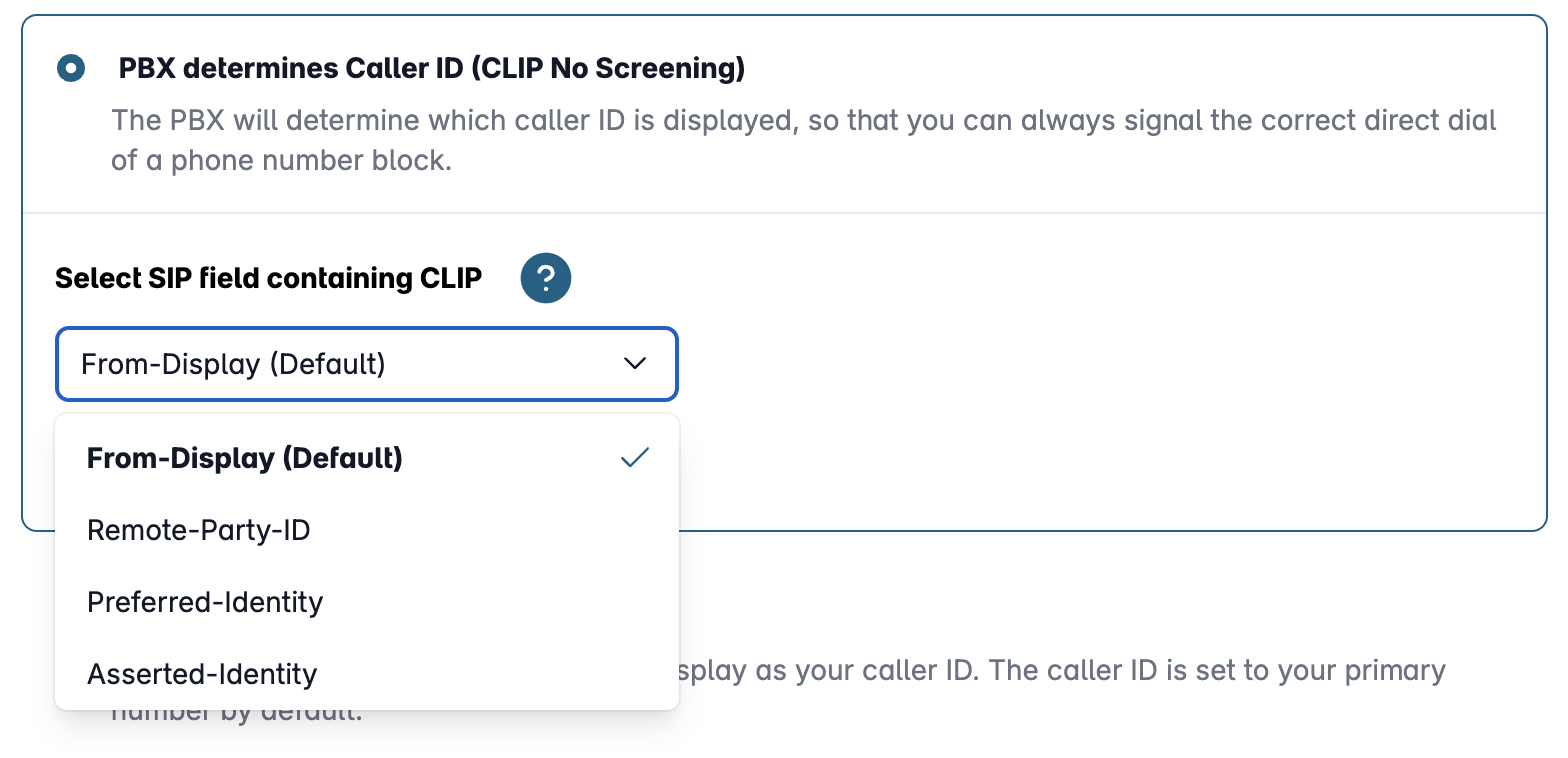Image resolution: width=1568 pixels, height=758 pixels.
Task: Click text about caller ID set to primary
Action: tap(1063, 670)
